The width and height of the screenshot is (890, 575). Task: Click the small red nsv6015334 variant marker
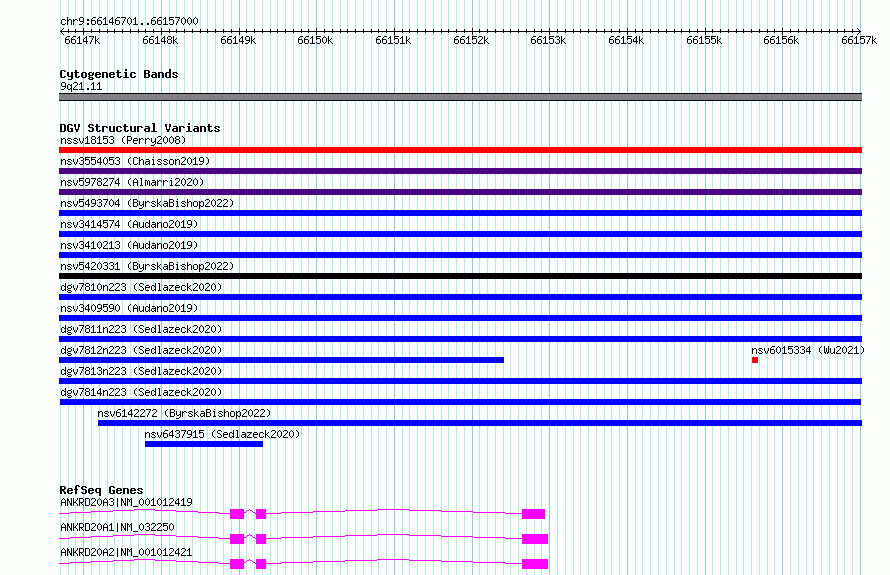755,360
